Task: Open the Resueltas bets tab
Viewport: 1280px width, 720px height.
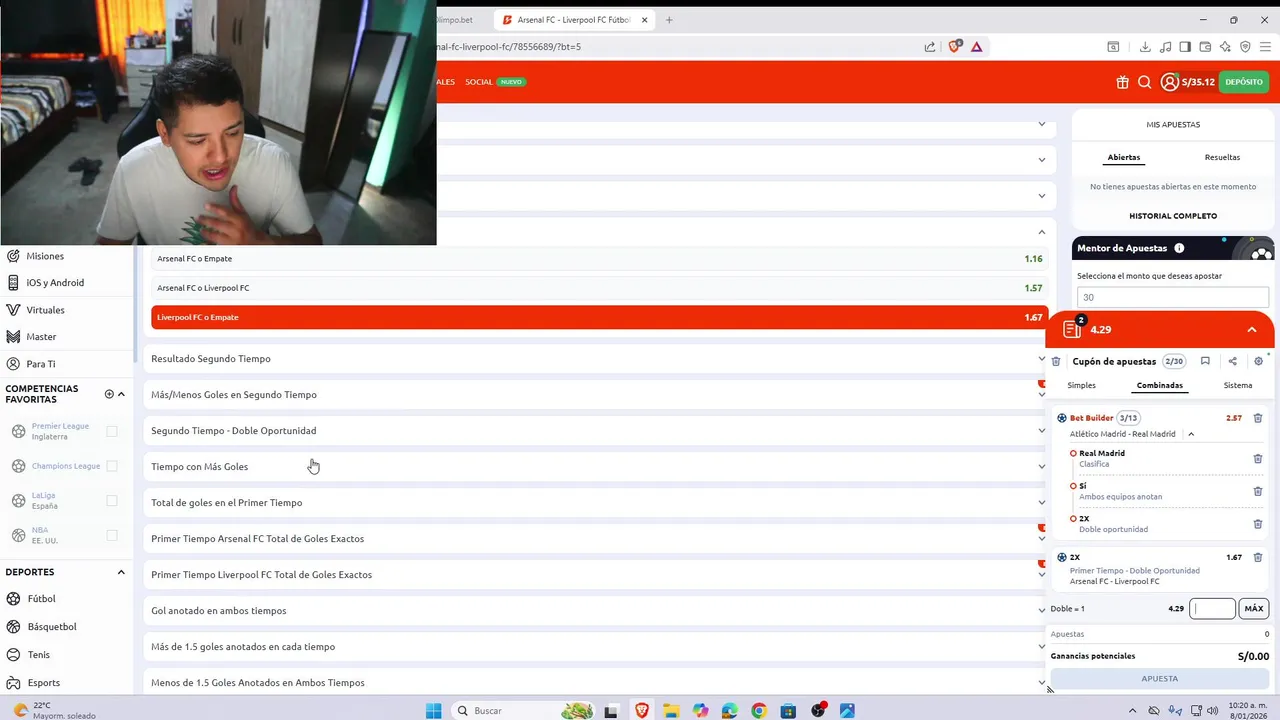Action: (x=1222, y=157)
